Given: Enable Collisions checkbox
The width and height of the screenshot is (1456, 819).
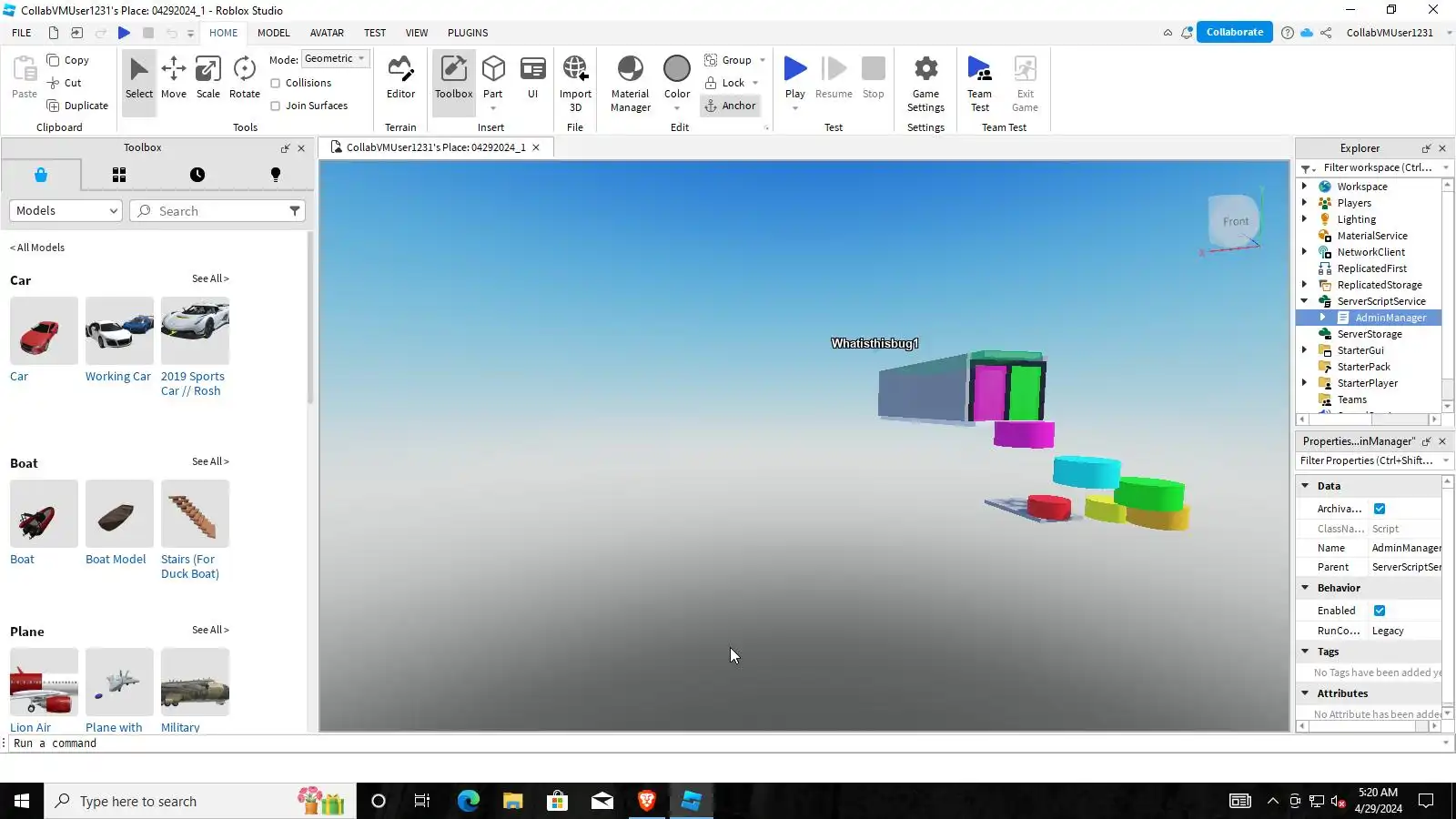Looking at the screenshot, I should point(276,83).
